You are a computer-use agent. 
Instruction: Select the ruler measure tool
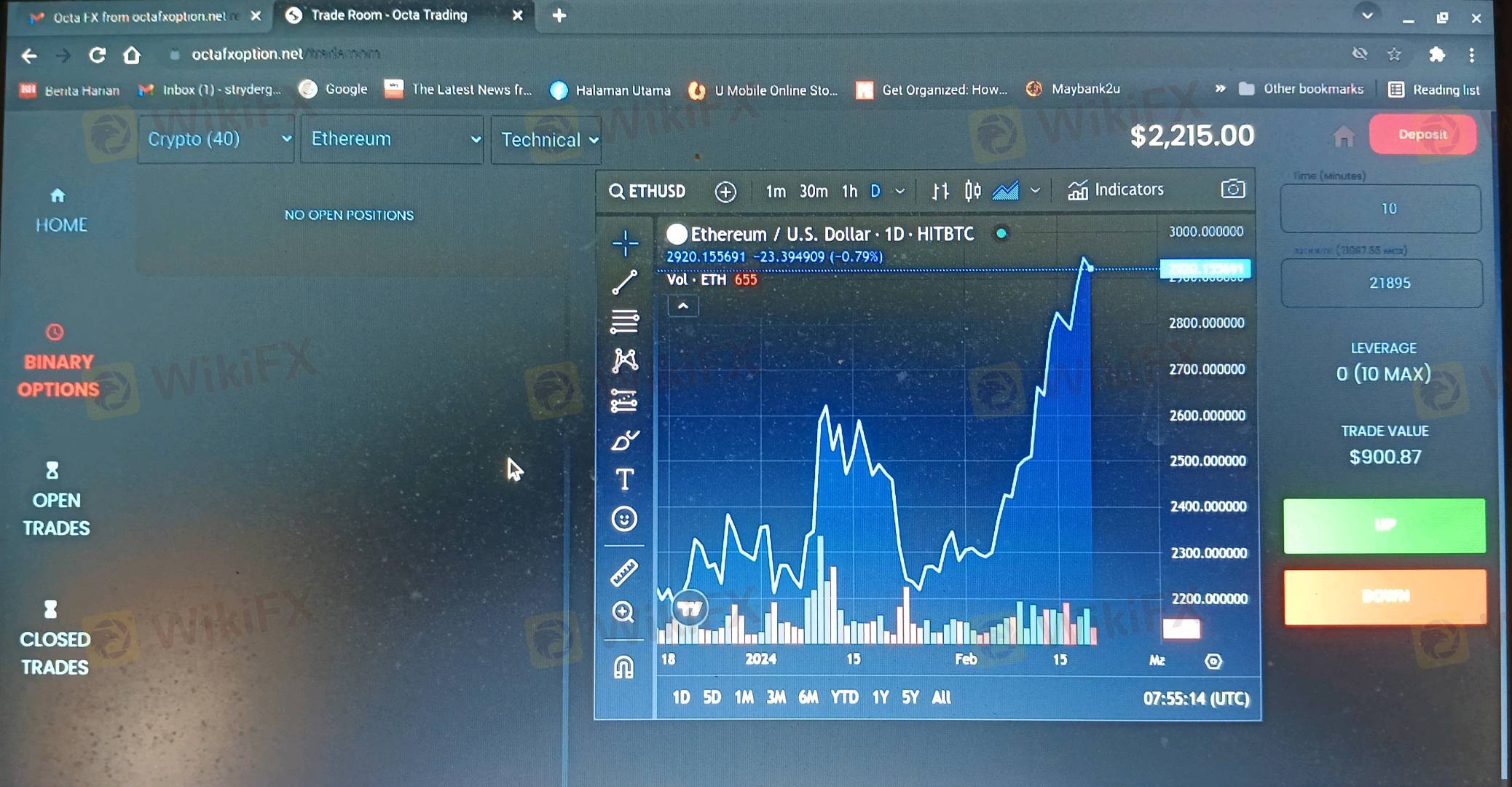click(624, 573)
